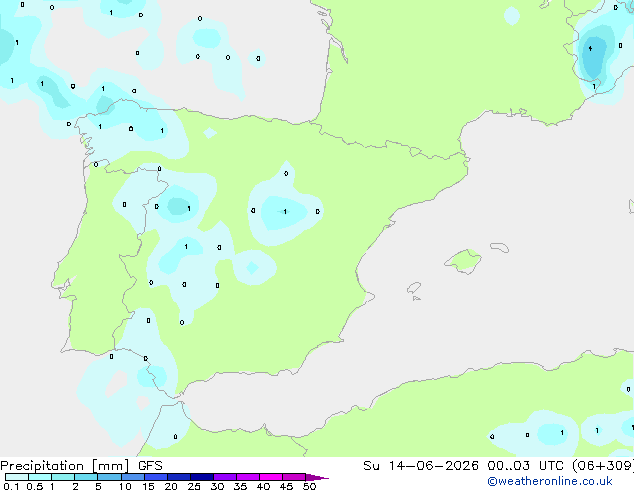Select the '50' legend scale label
Image resolution: width=634 pixels, height=490 pixels.
pos(309,486)
